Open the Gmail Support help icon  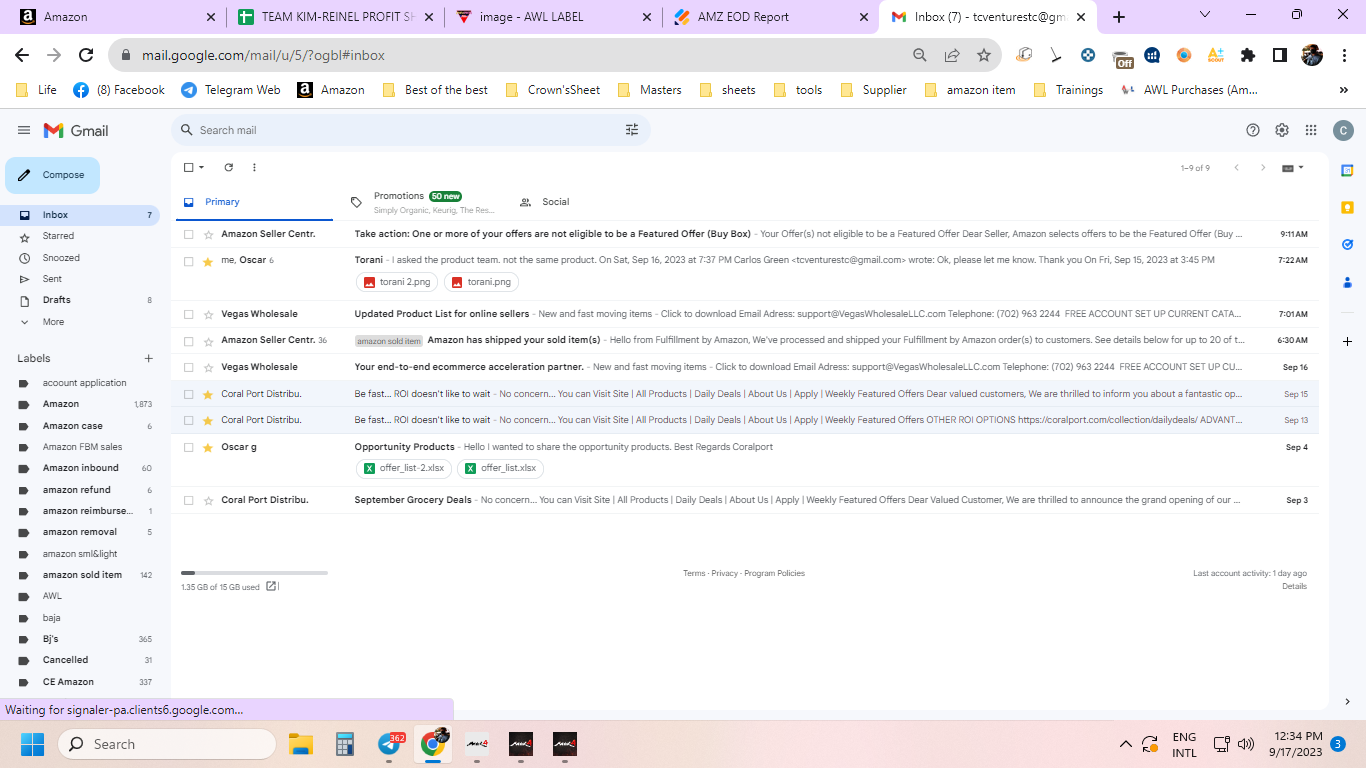coord(1253,130)
